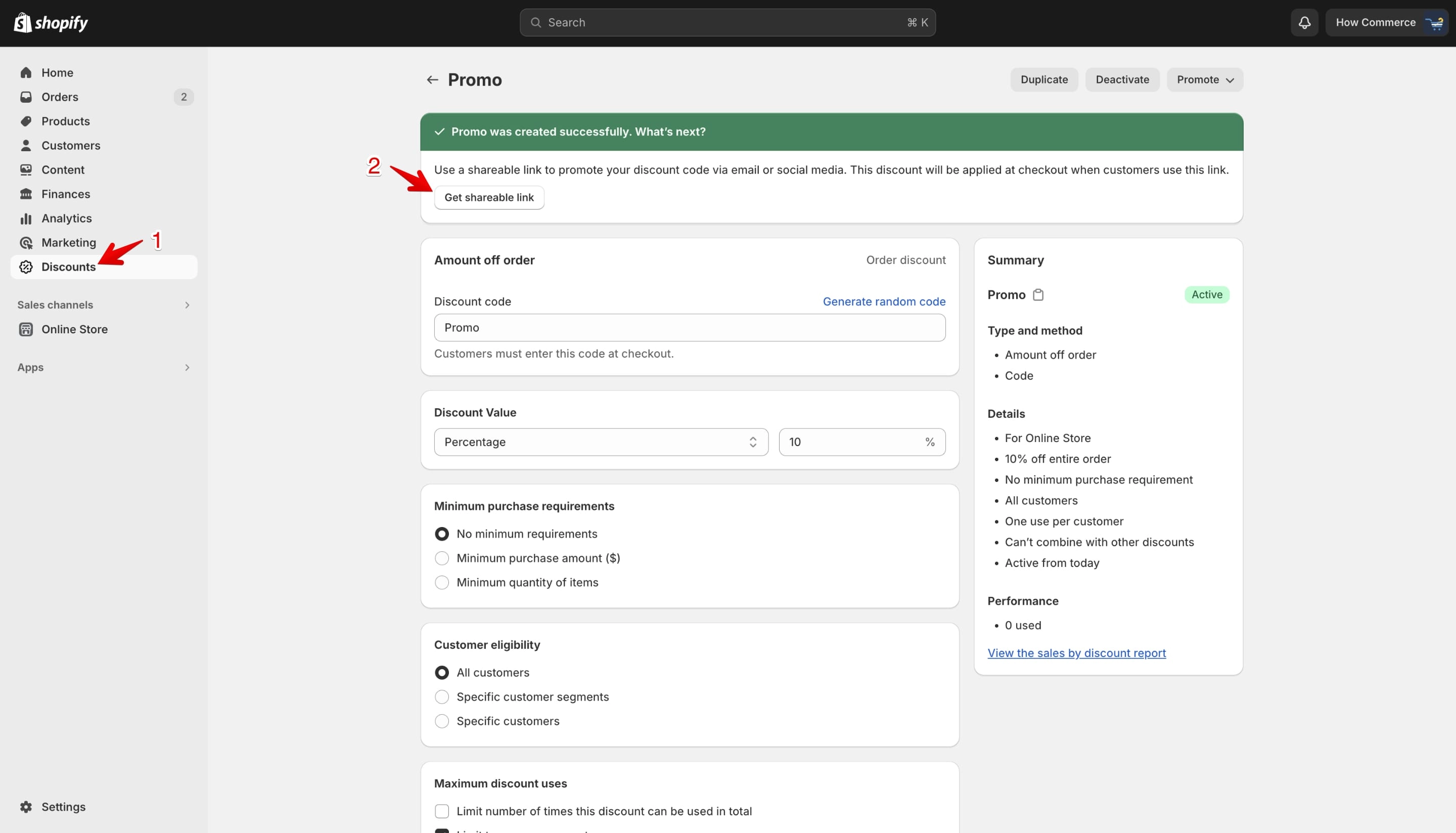Screen dimensions: 1456x833
Task: Click the Discount code input field
Action: [689, 328]
